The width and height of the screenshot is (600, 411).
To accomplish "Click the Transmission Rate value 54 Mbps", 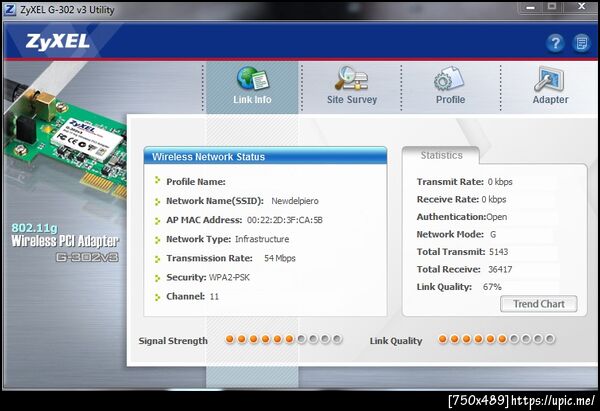I will [280, 258].
